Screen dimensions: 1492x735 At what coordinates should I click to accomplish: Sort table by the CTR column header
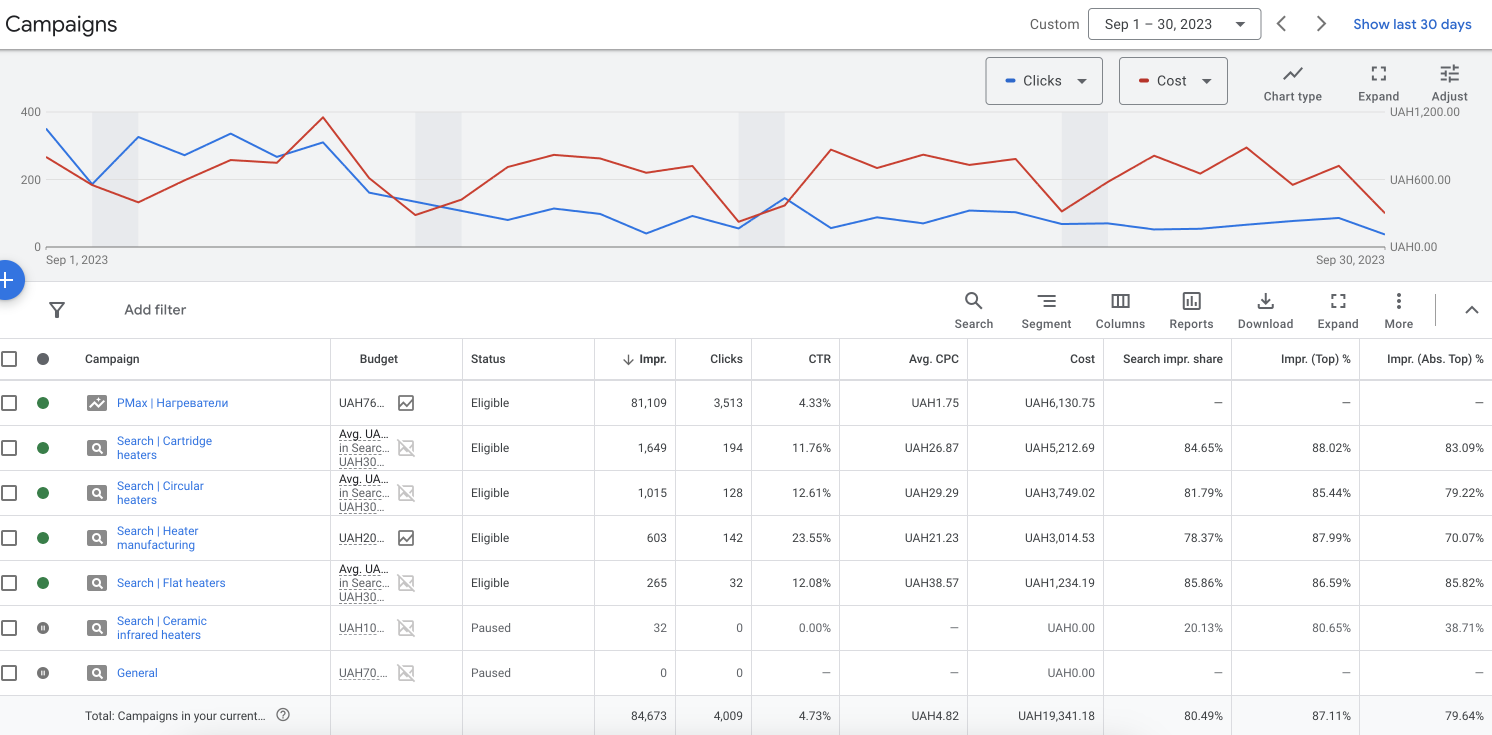819,359
